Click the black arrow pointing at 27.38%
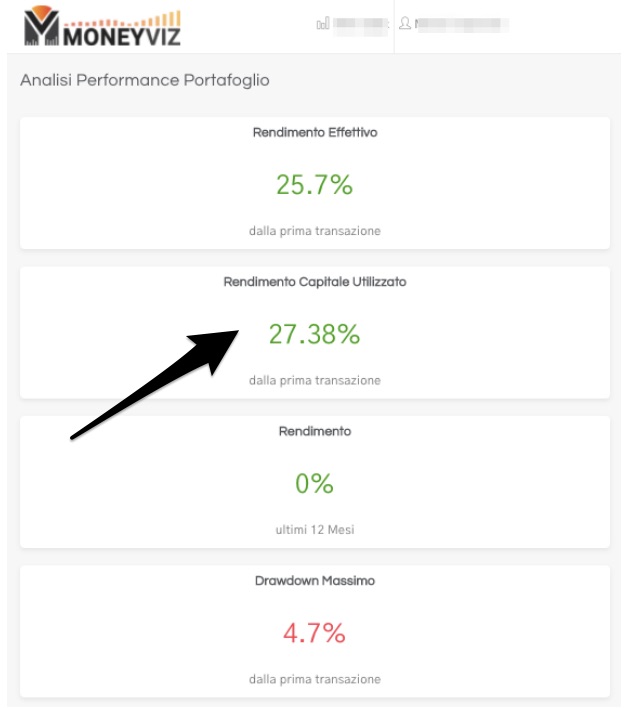The image size is (628, 708). [x=154, y=385]
